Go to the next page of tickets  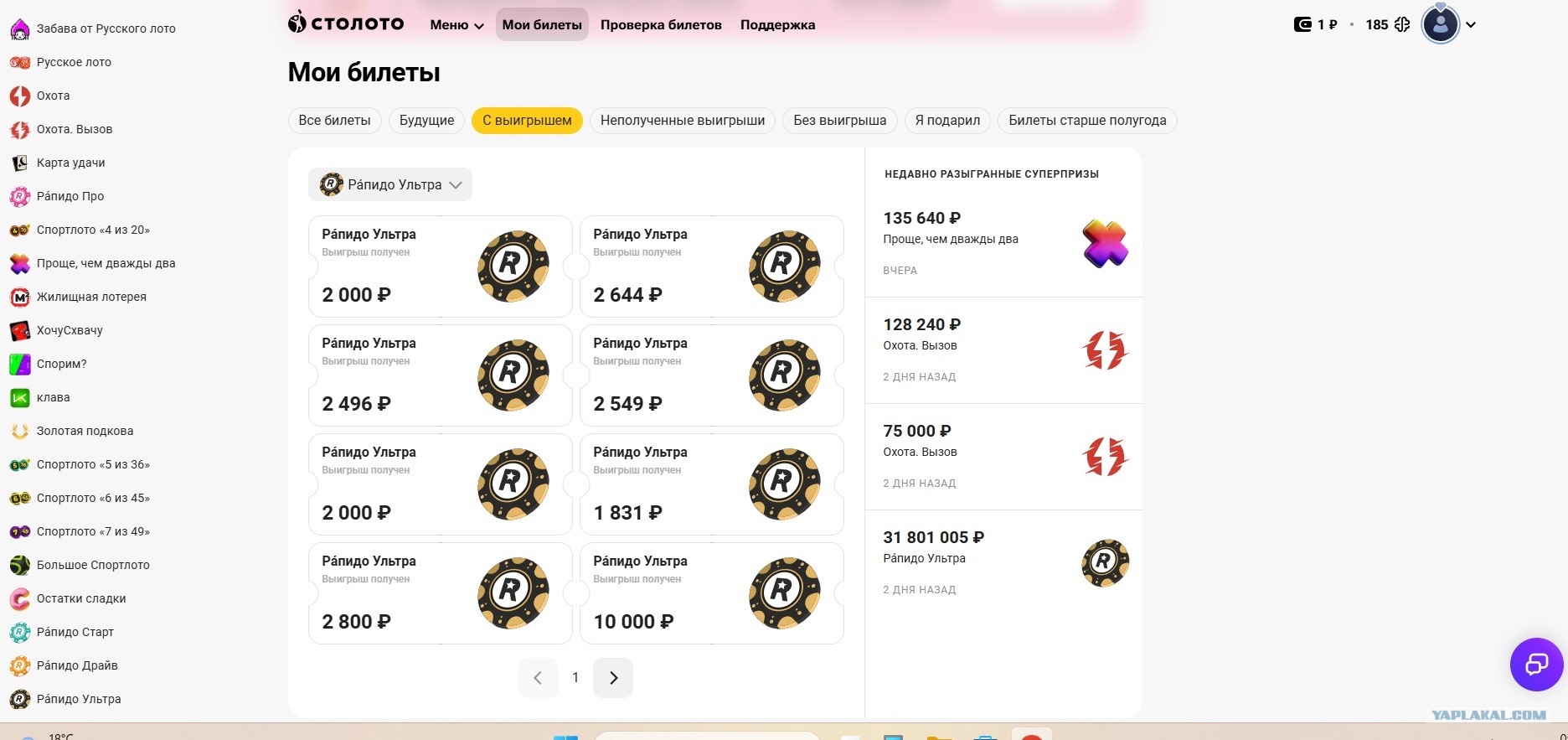point(613,678)
